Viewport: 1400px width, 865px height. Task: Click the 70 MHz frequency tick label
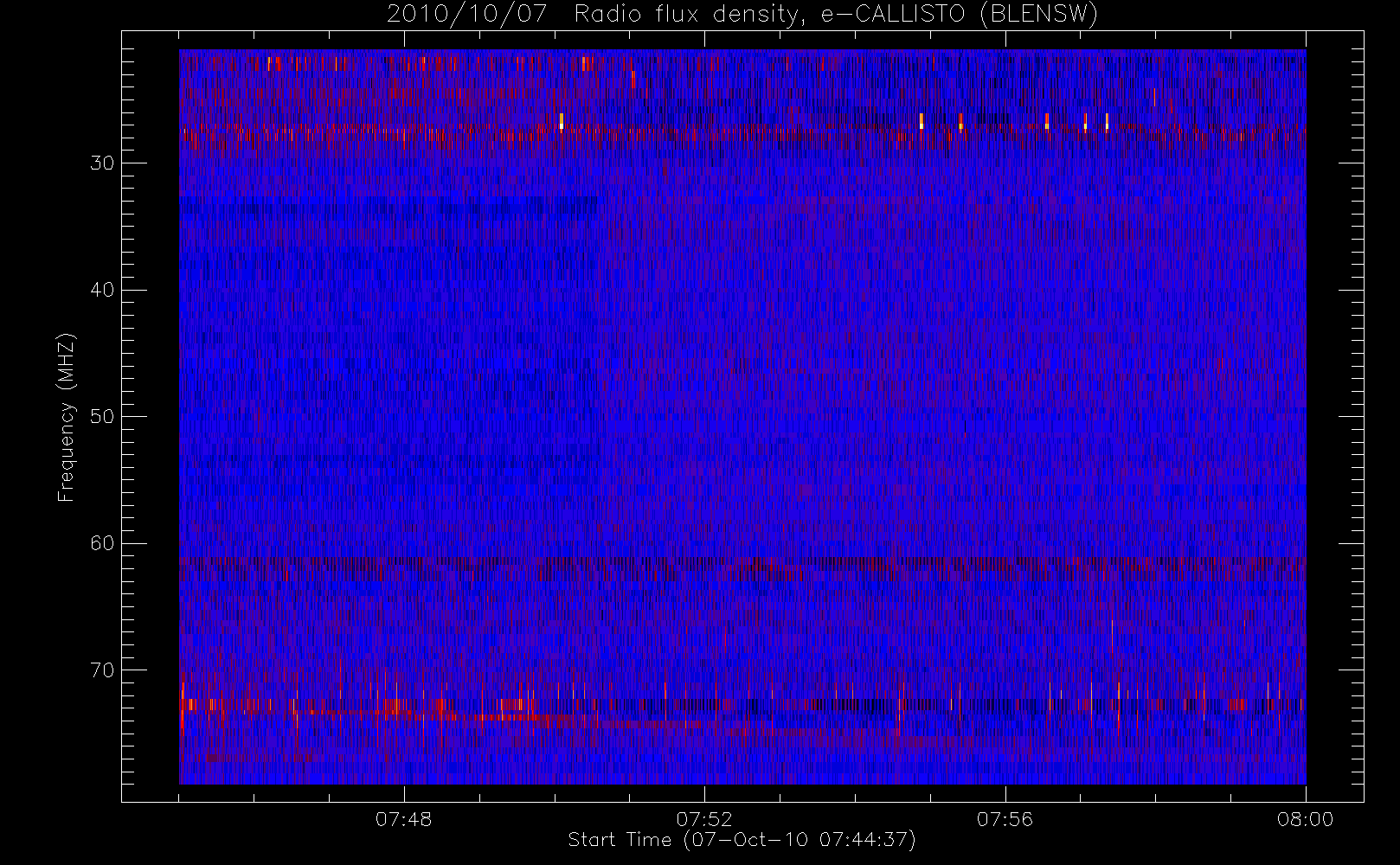click(x=102, y=670)
